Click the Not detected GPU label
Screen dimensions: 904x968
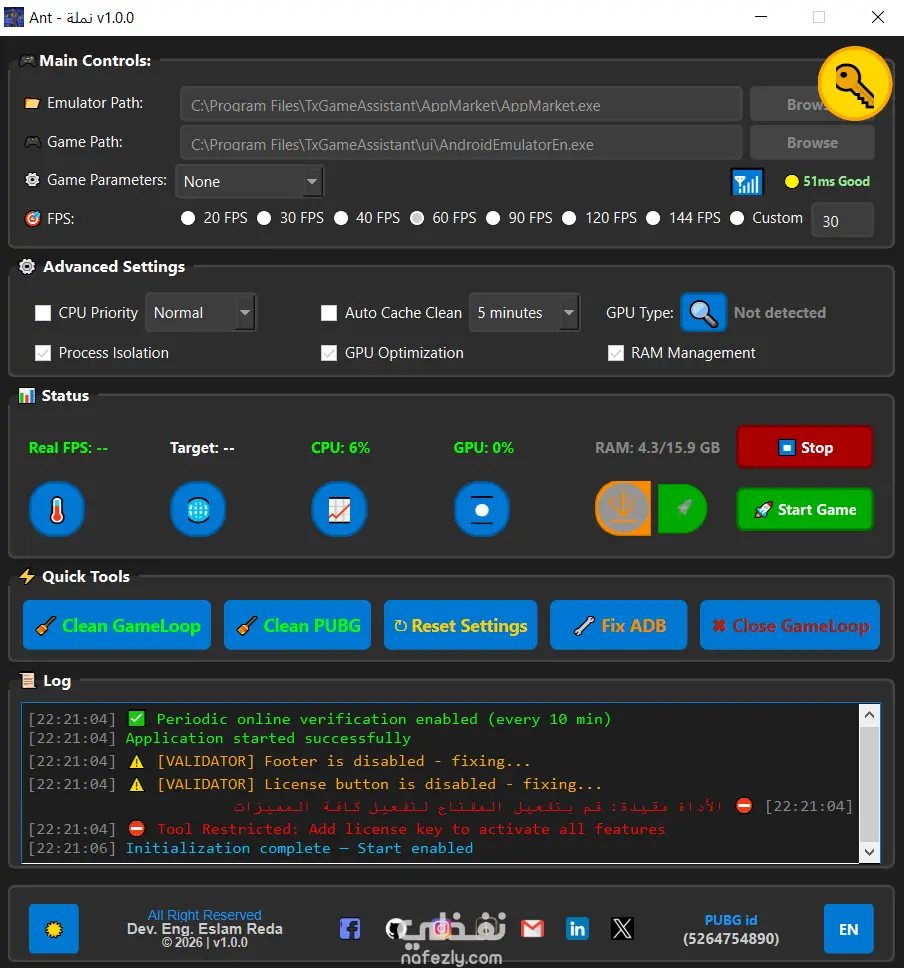click(779, 313)
